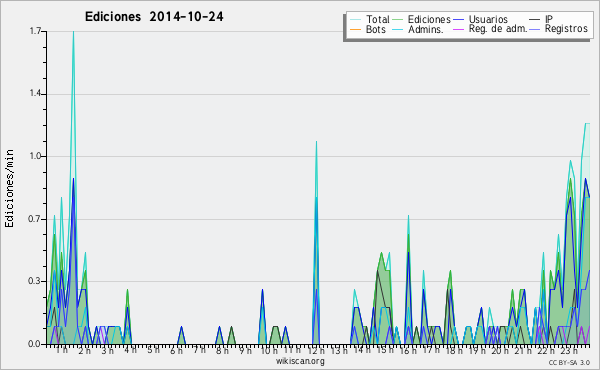Viewport: 600px width, 370px height.
Task: Click the '4 h' x-axis label
Action: 130,350
